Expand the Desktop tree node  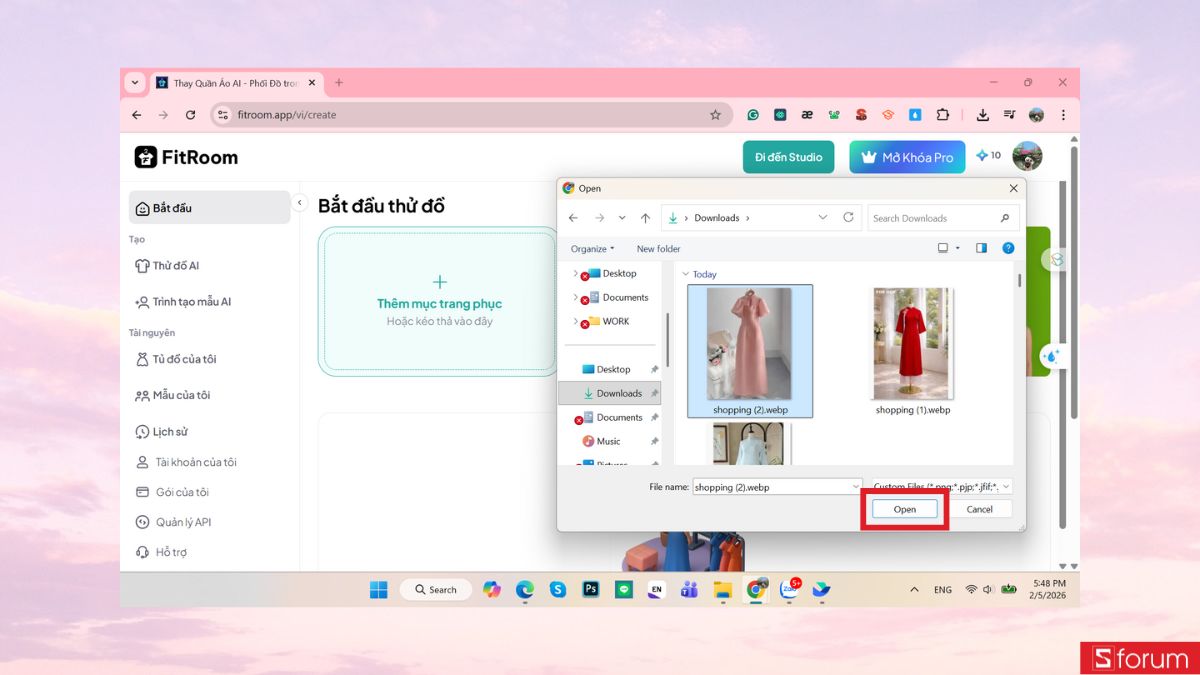click(575, 273)
